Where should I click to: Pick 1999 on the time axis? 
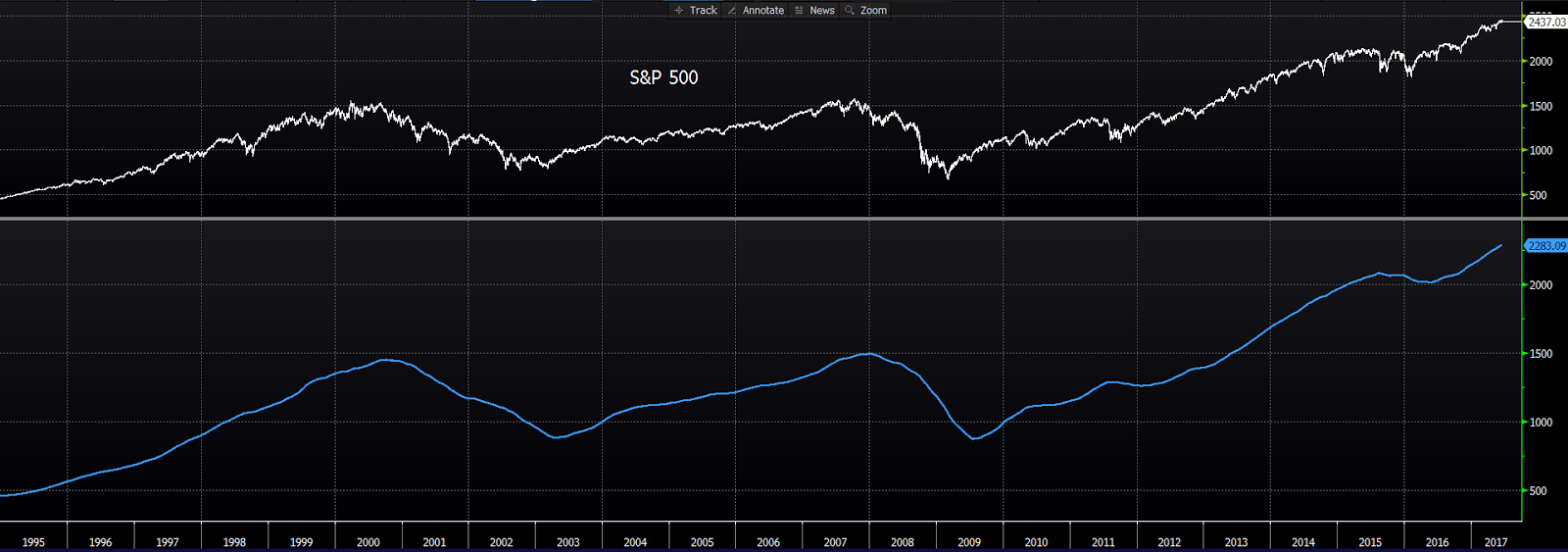pyautogui.click(x=301, y=542)
